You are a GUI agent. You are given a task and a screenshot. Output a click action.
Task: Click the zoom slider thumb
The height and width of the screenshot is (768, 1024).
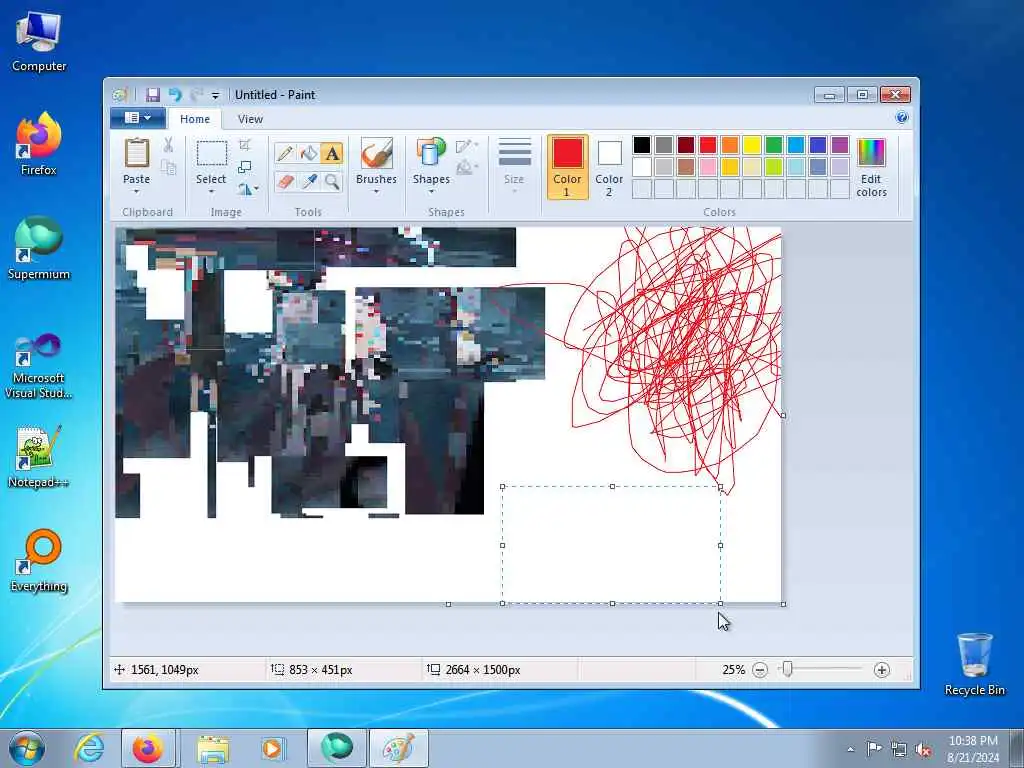[x=788, y=669]
